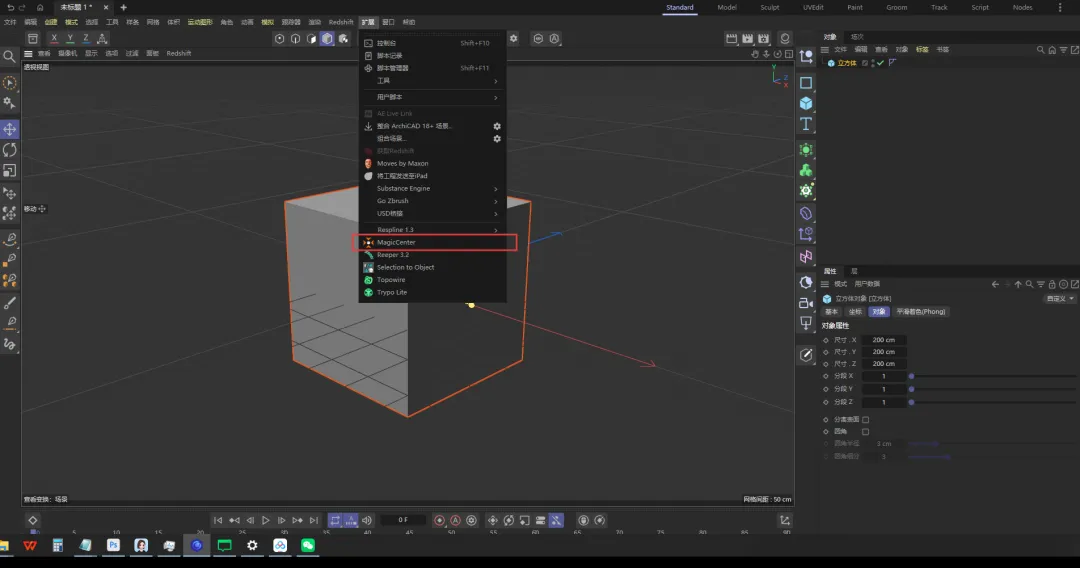Enable the 分离表面 checkbox
1080x568 pixels.
pyautogui.click(x=866, y=420)
